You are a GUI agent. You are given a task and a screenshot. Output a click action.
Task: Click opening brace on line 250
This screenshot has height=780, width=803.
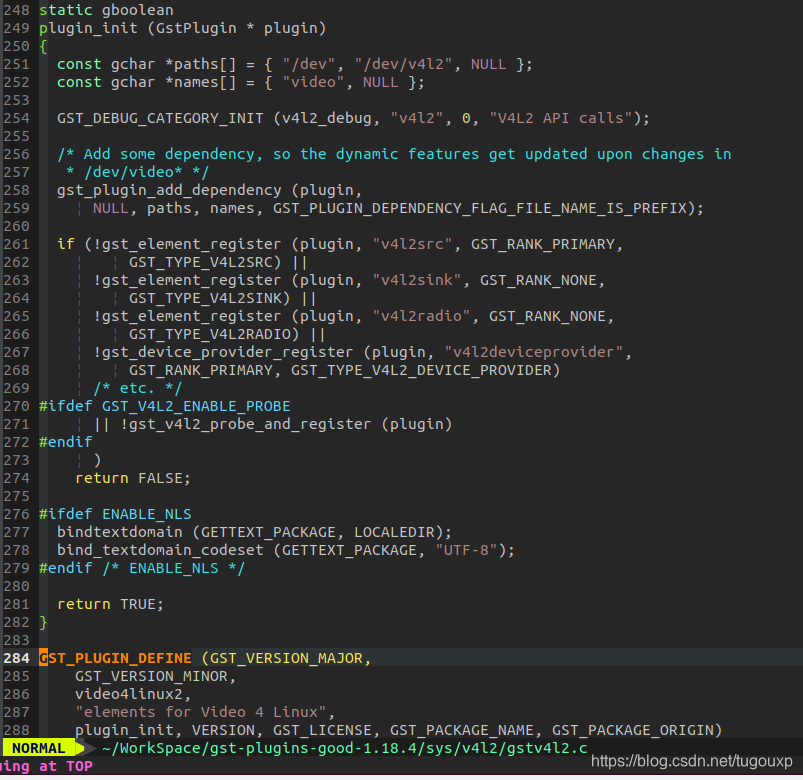(x=44, y=46)
